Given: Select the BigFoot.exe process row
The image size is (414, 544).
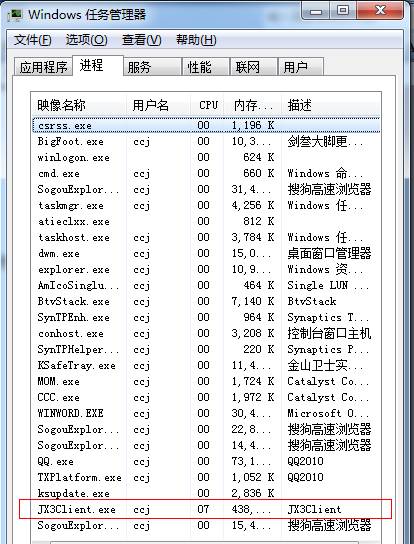Looking at the screenshot, I should pyautogui.click(x=206, y=141).
